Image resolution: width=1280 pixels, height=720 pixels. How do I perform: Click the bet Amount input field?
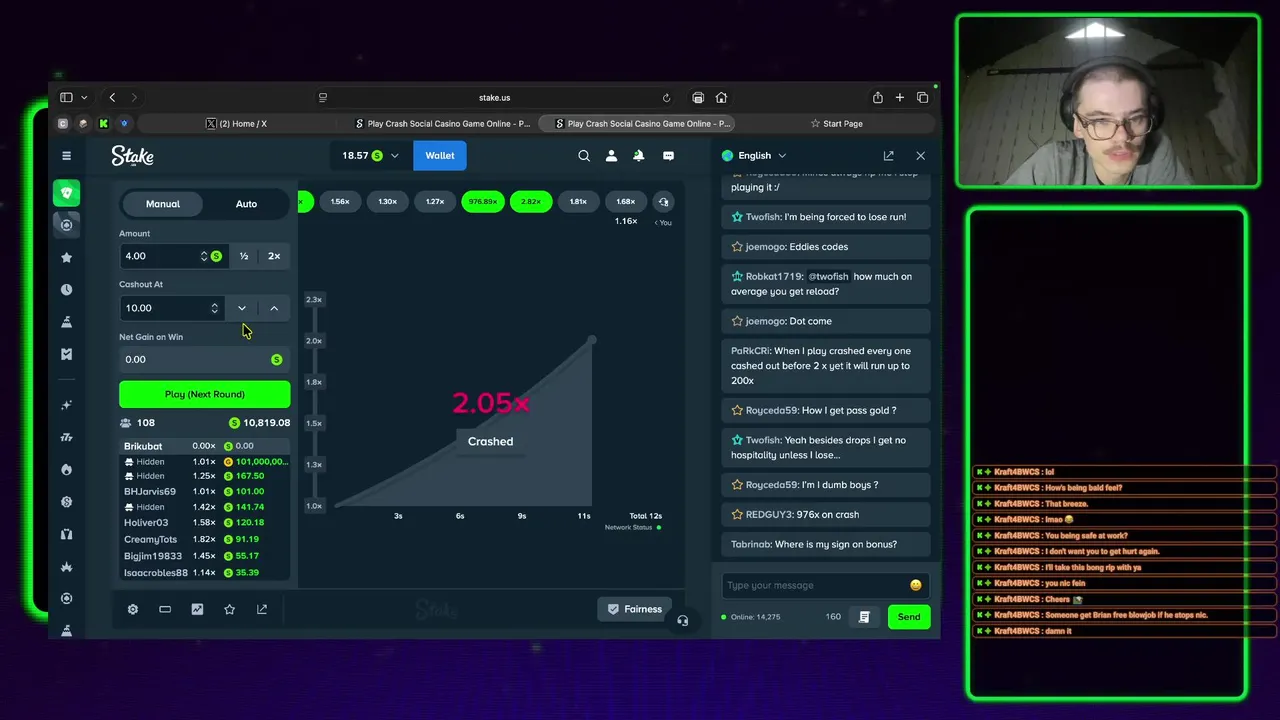173,256
